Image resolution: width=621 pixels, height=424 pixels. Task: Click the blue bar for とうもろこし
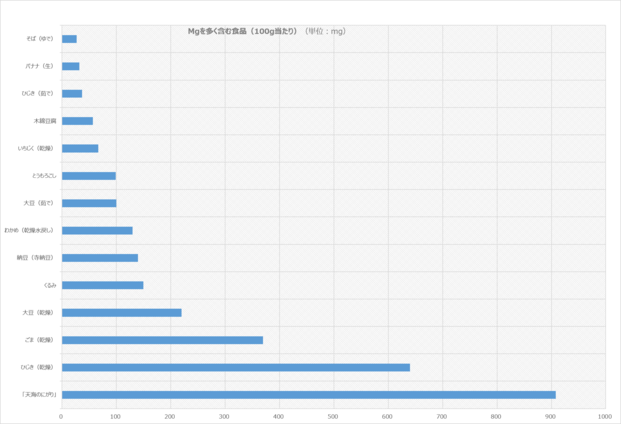(89, 176)
